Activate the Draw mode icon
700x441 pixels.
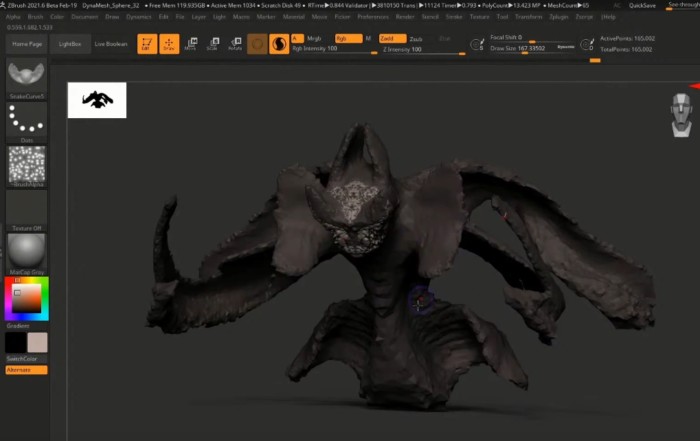coord(169,43)
